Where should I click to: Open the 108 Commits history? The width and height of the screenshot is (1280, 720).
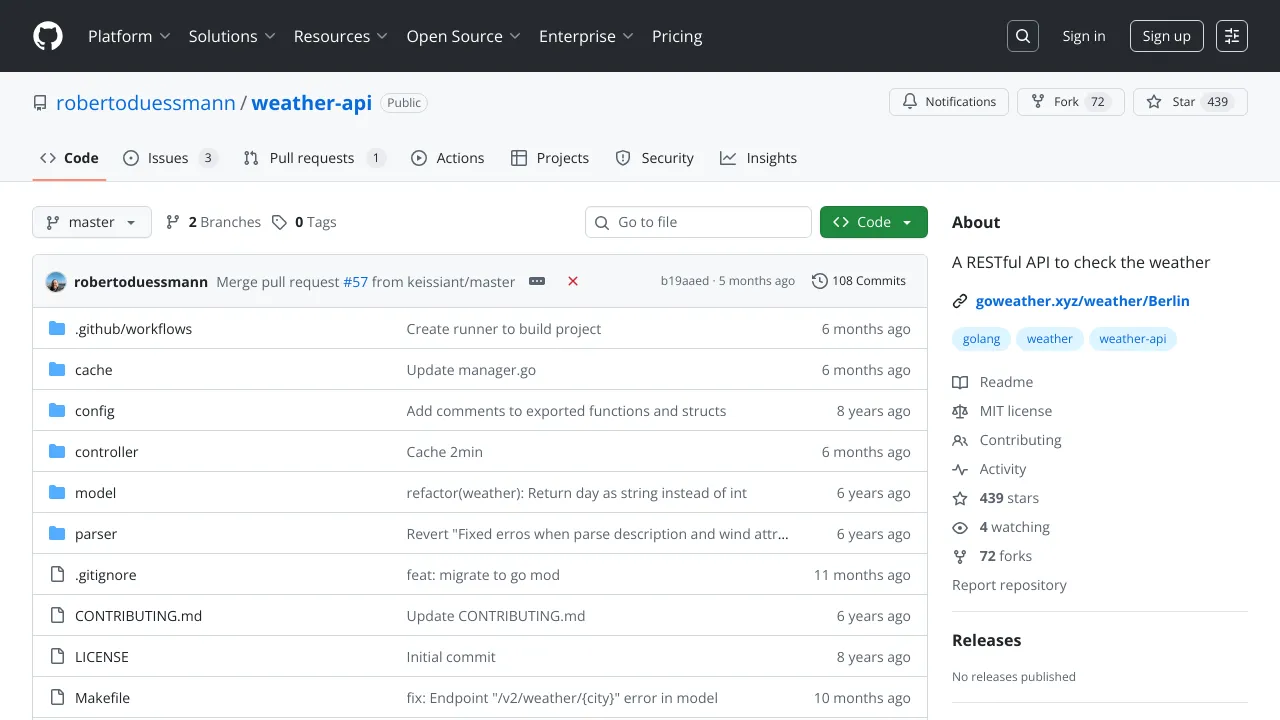pyautogui.click(x=859, y=281)
